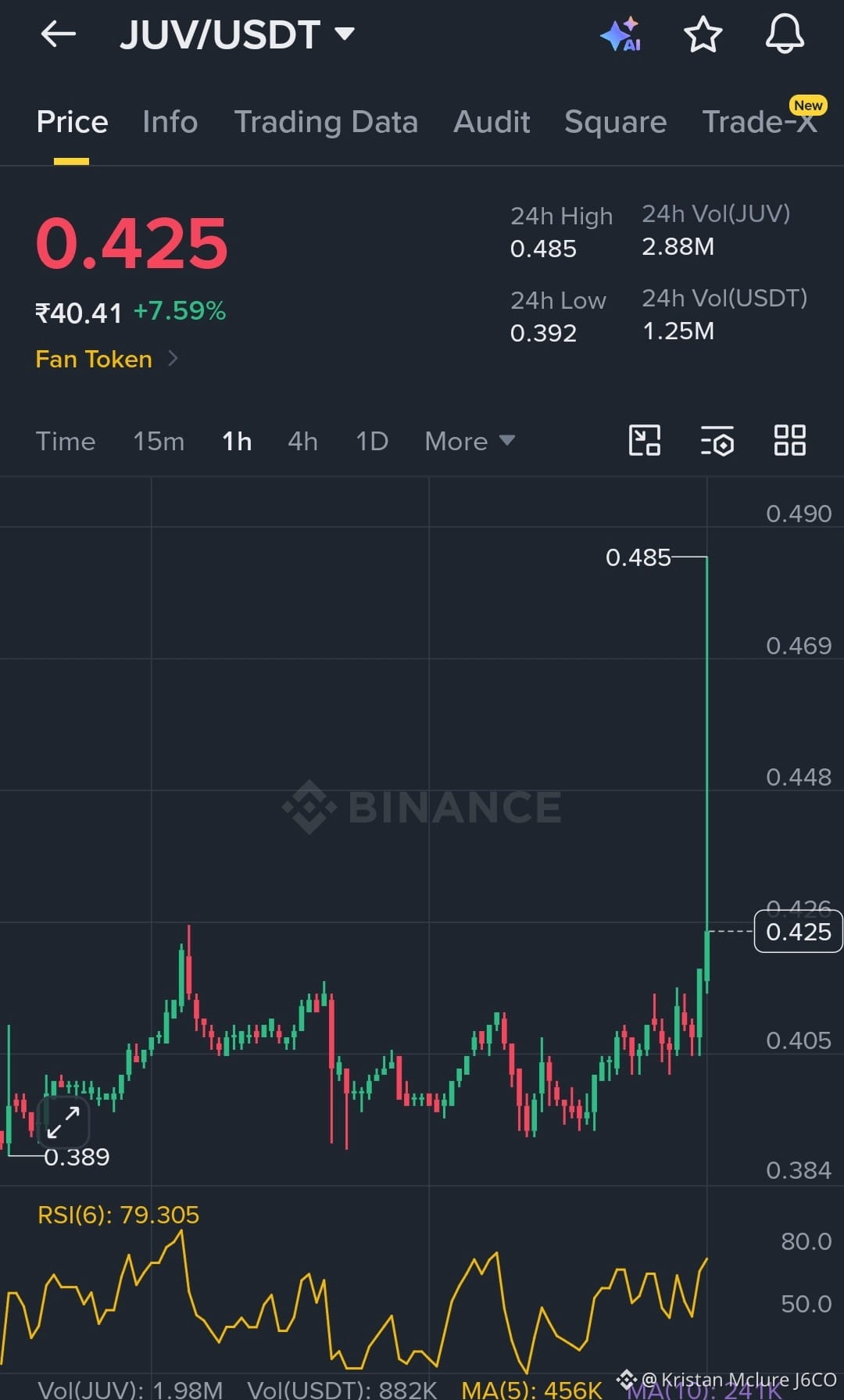This screenshot has width=844, height=1400.
Task: Click the 24h Vol(JUV) value 2.88M
Action: tap(678, 246)
